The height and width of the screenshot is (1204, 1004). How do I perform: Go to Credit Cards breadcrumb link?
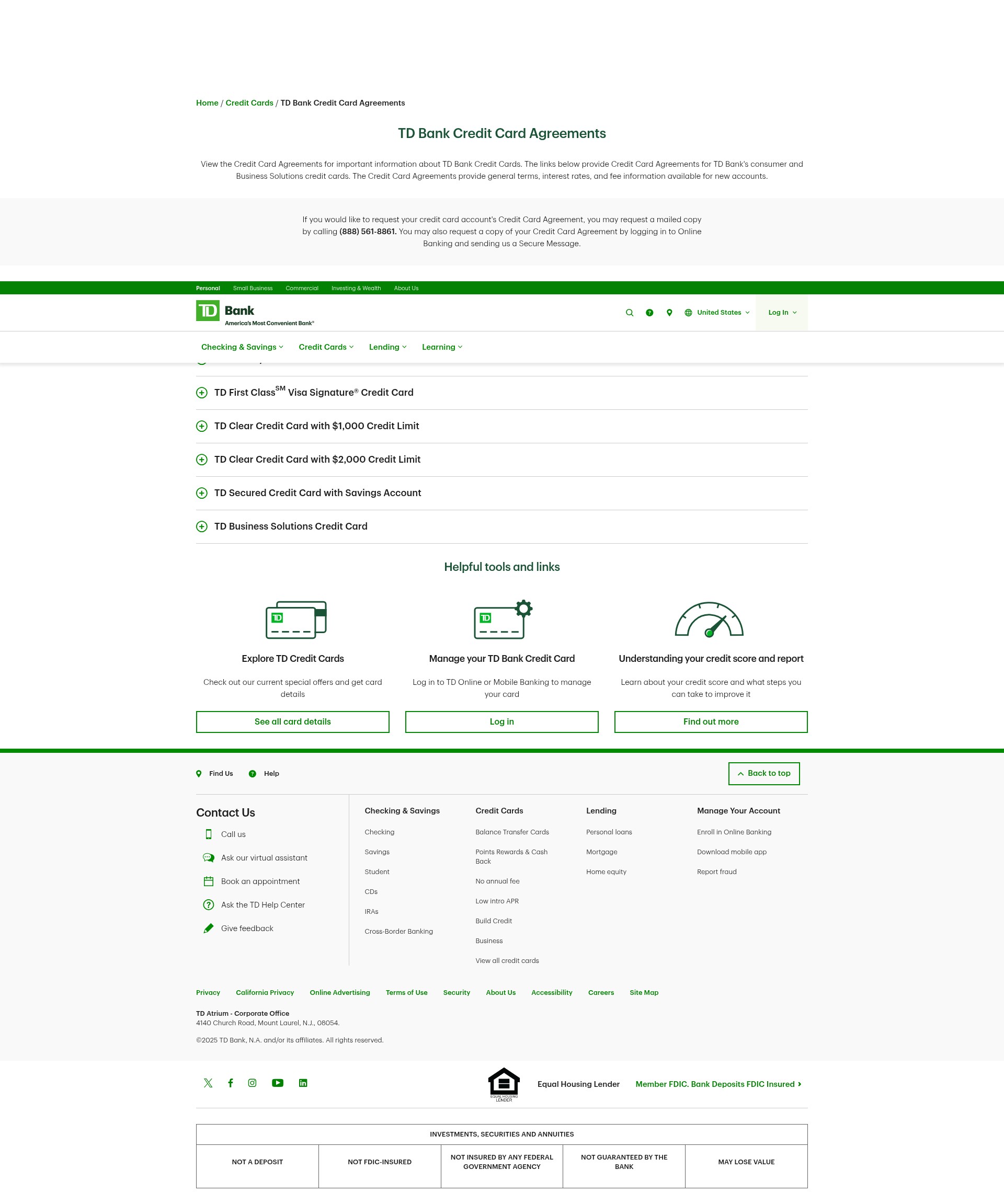249,103
